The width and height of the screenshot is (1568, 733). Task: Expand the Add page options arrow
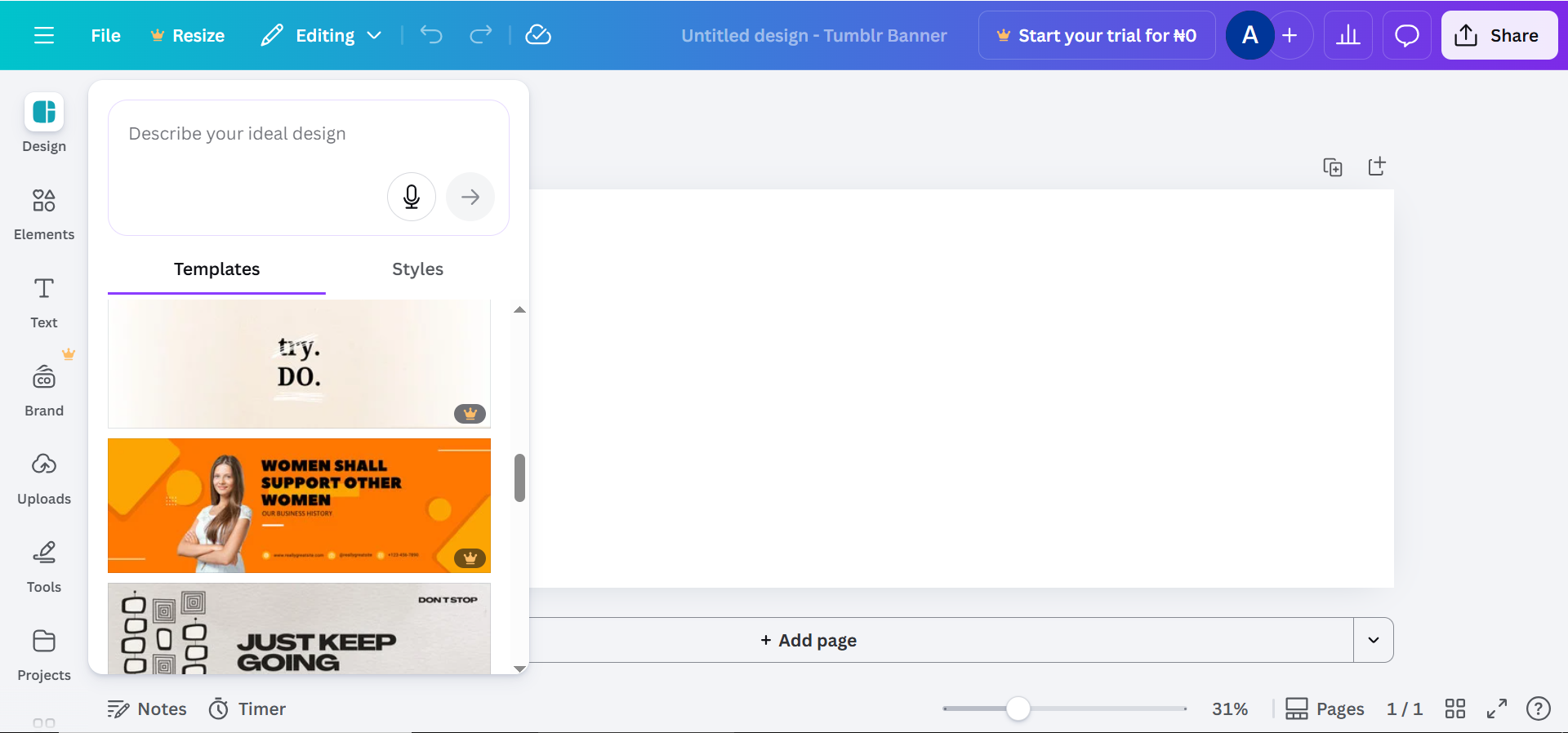[x=1374, y=640]
